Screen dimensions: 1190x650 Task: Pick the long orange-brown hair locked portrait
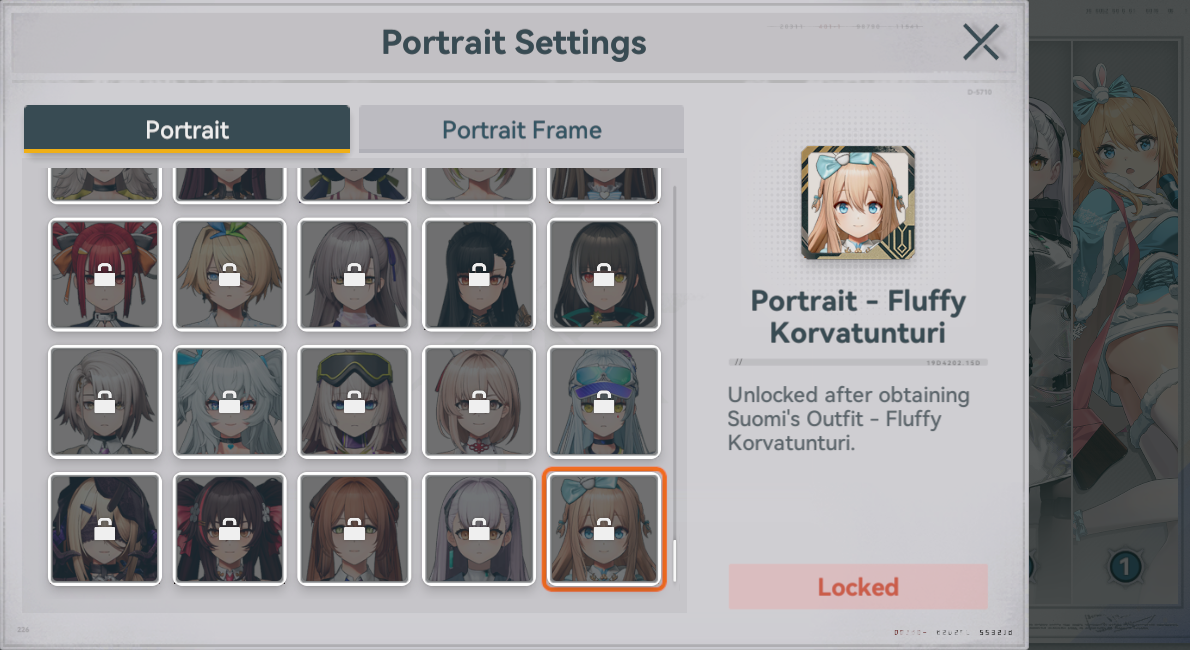pyautogui.click(x=354, y=529)
